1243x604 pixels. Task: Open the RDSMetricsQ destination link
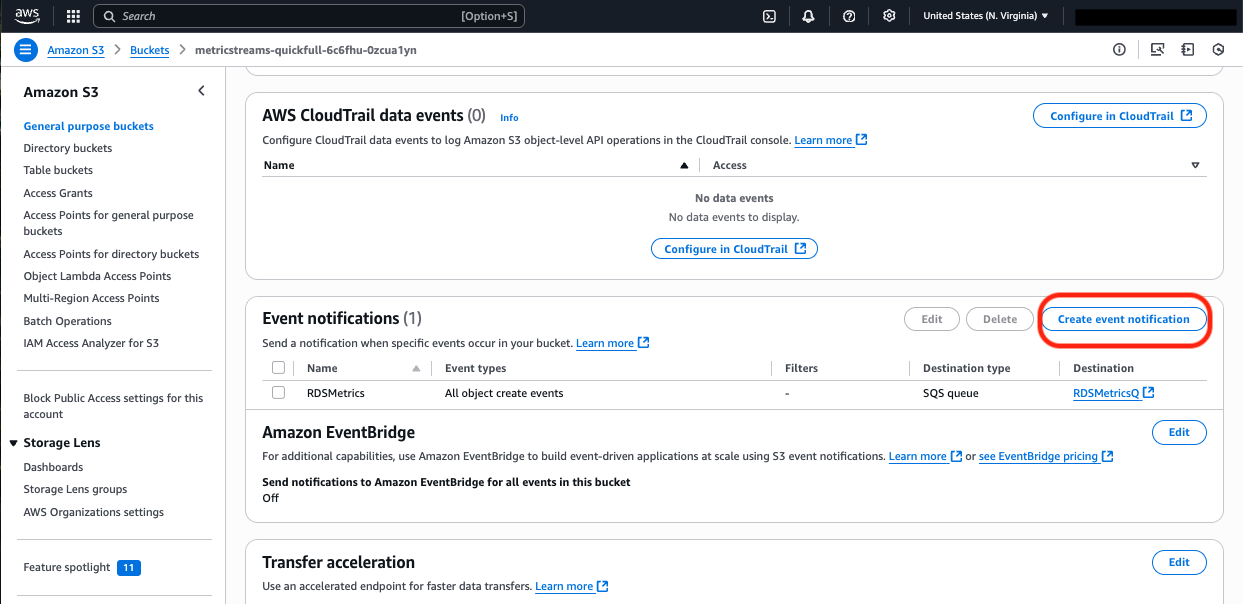point(1106,393)
